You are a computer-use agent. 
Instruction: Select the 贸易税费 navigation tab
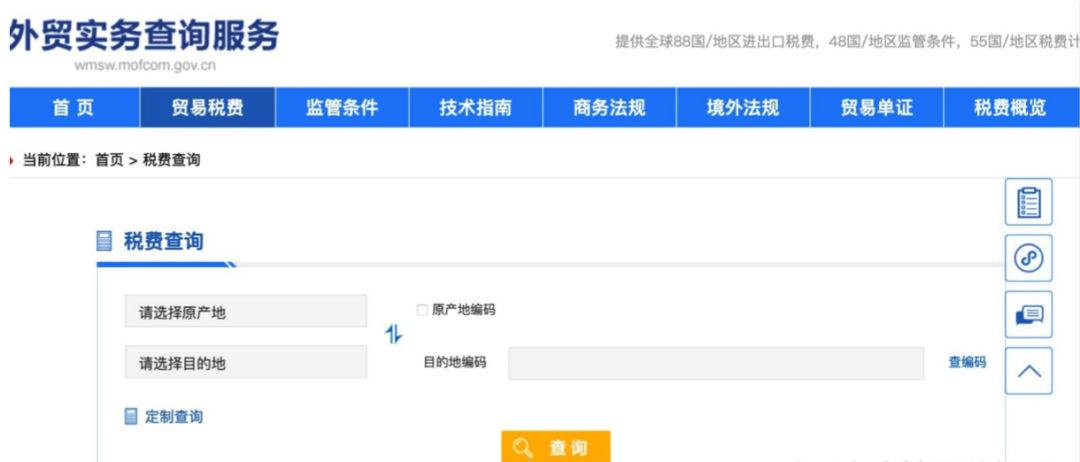[207, 107]
